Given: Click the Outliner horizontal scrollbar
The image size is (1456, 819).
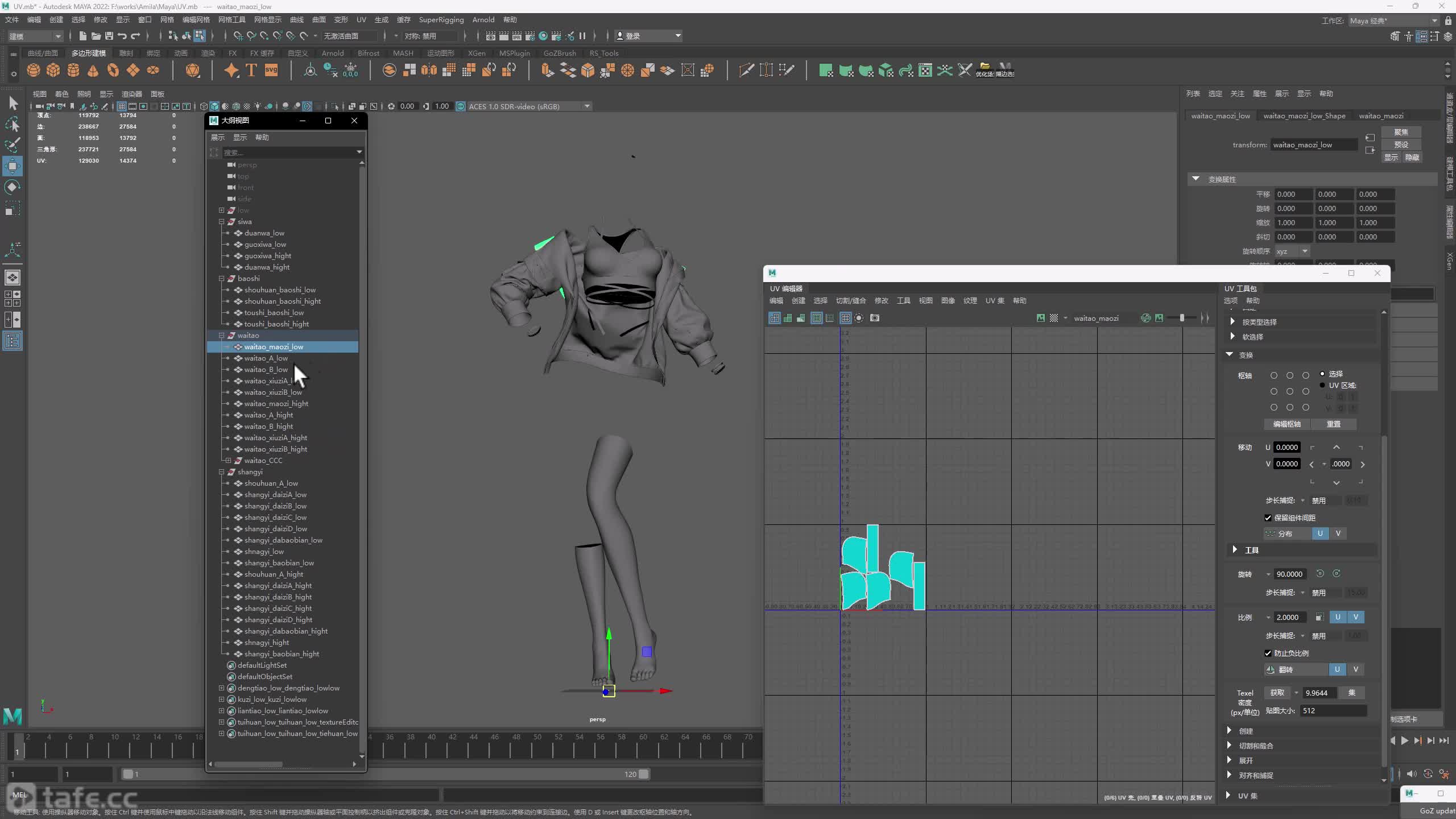Looking at the screenshot, I should tap(248, 764).
